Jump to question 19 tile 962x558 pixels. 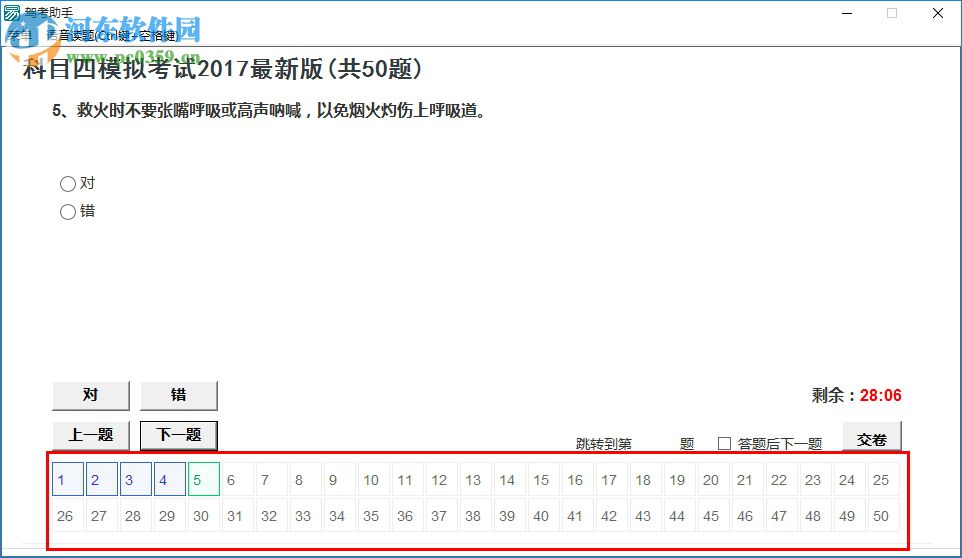(x=680, y=480)
